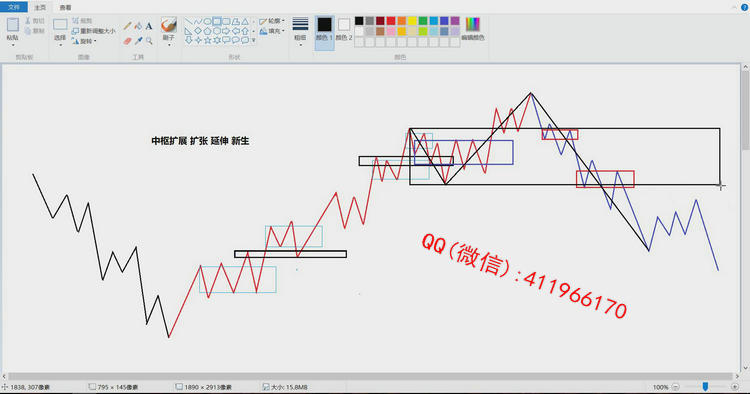Expand the Rotate (旋转) dropdown
750x394 pixels.
coord(84,42)
